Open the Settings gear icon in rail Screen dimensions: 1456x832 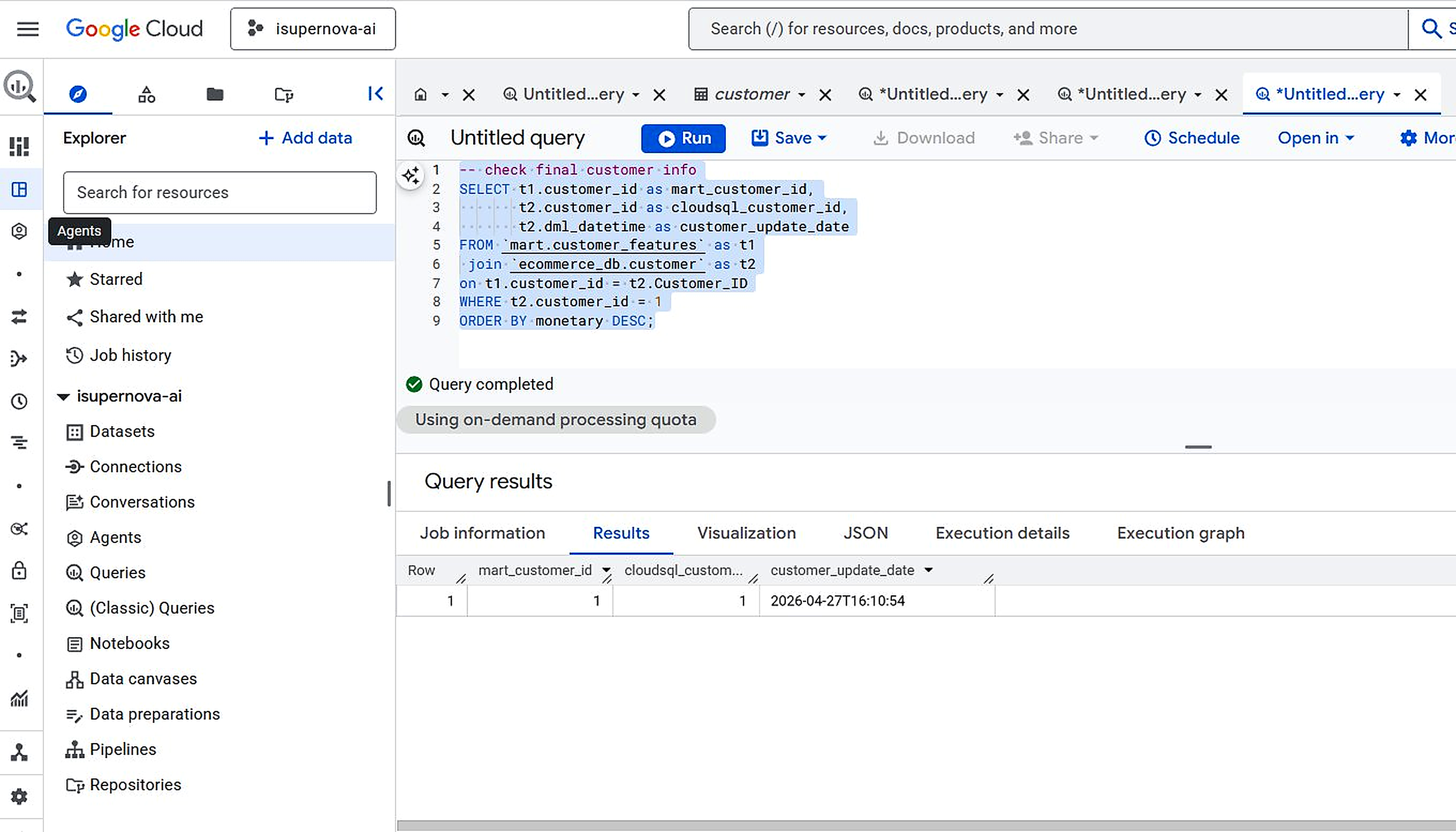(x=19, y=796)
